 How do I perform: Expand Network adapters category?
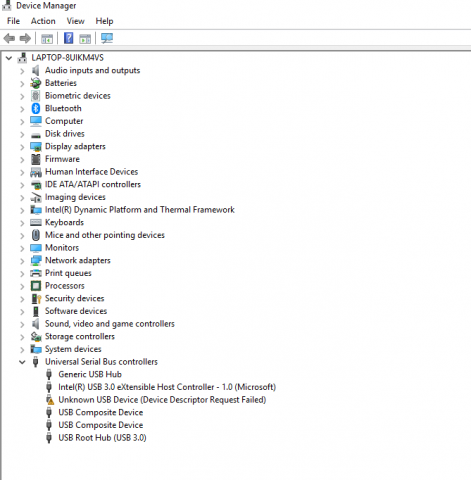coord(22,261)
